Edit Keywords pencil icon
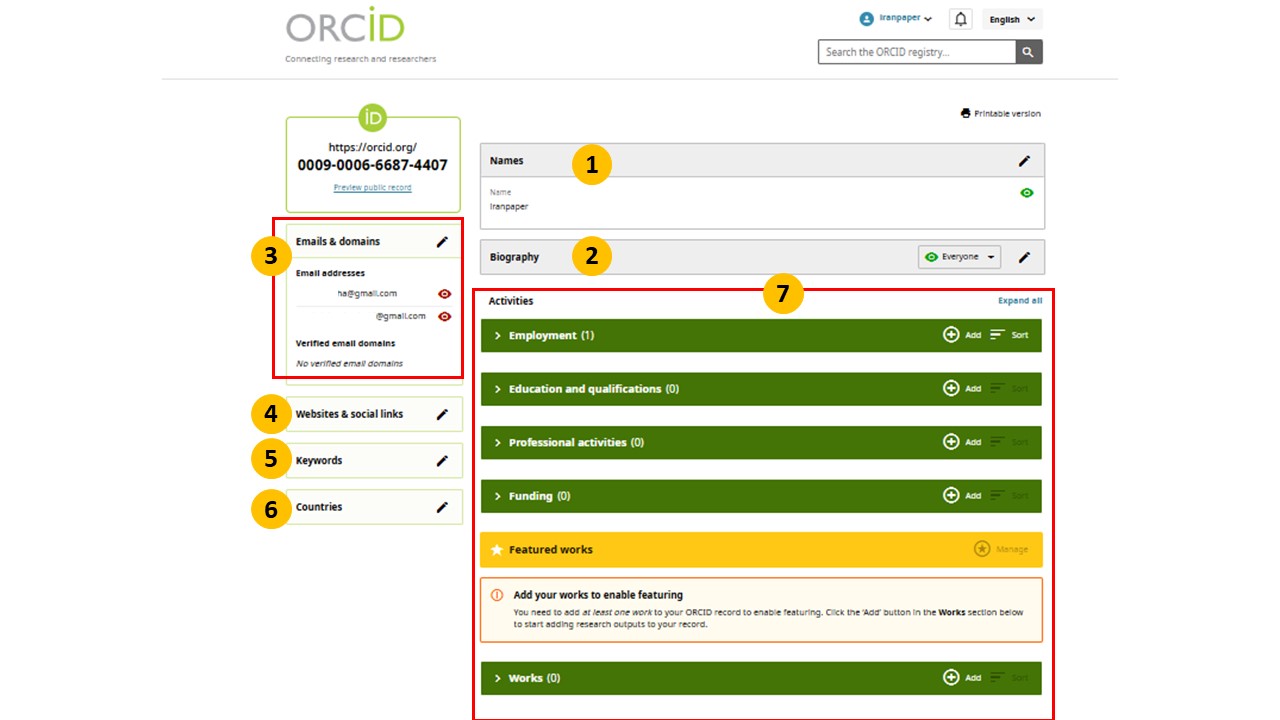Screen dimensions: 1280x720 point(442,461)
